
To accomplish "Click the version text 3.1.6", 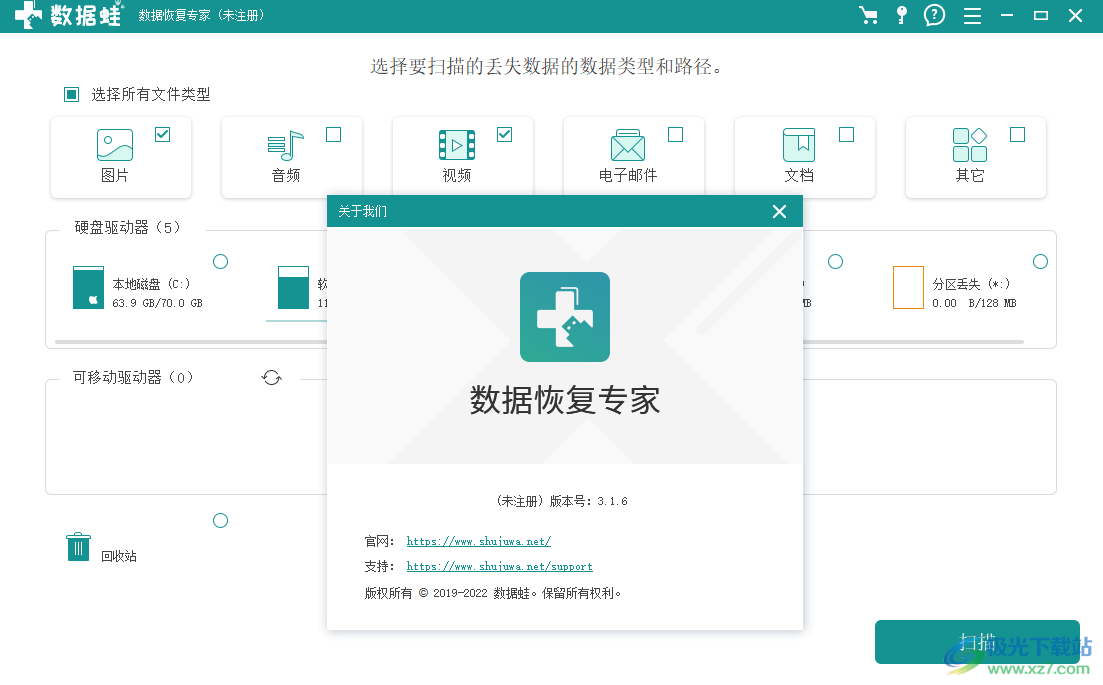I will click(x=612, y=501).
